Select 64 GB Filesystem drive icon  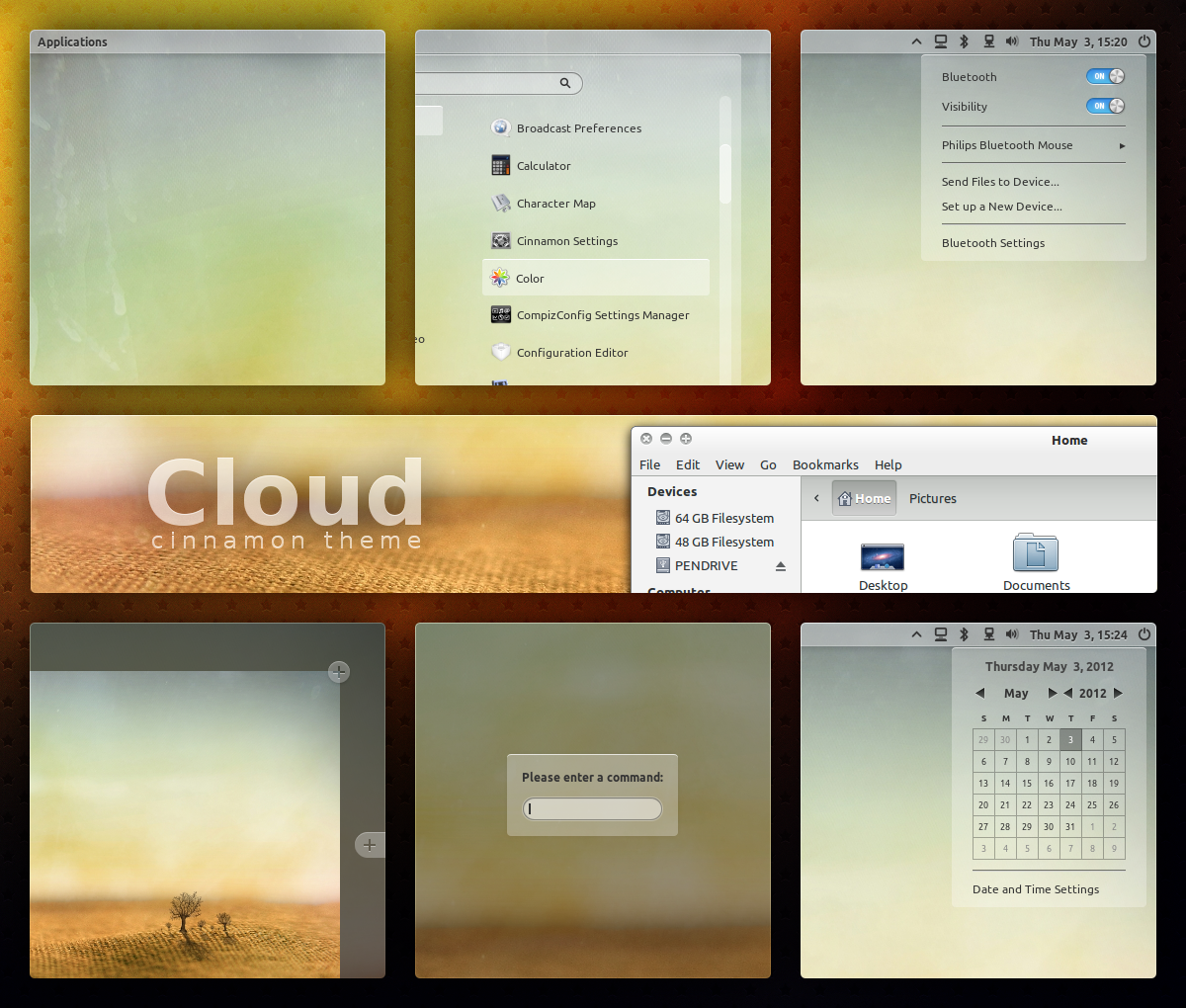pyautogui.click(x=663, y=518)
